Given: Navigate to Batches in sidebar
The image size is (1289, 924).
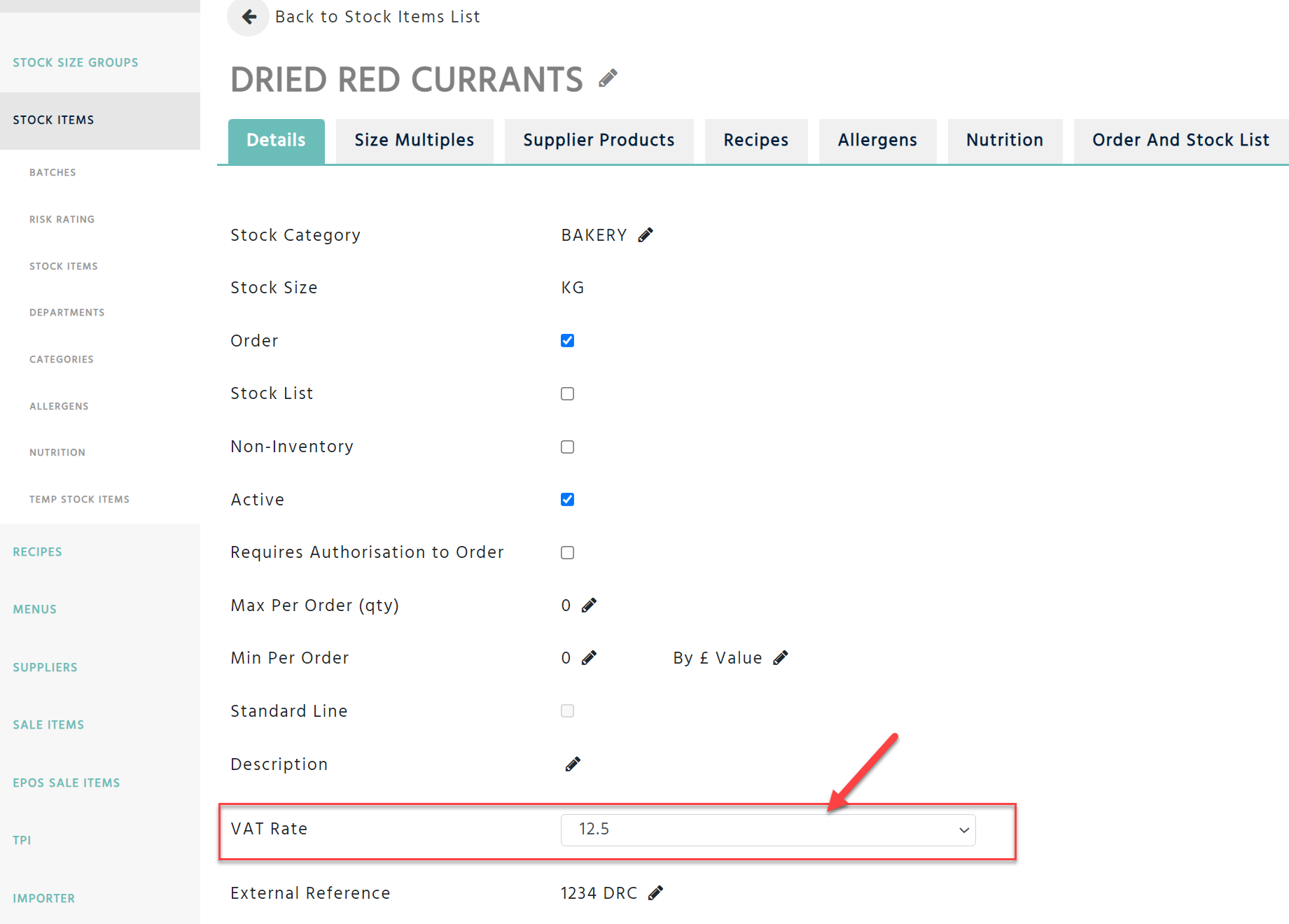Looking at the screenshot, I should pyautogui.click(x=53, y=172).
